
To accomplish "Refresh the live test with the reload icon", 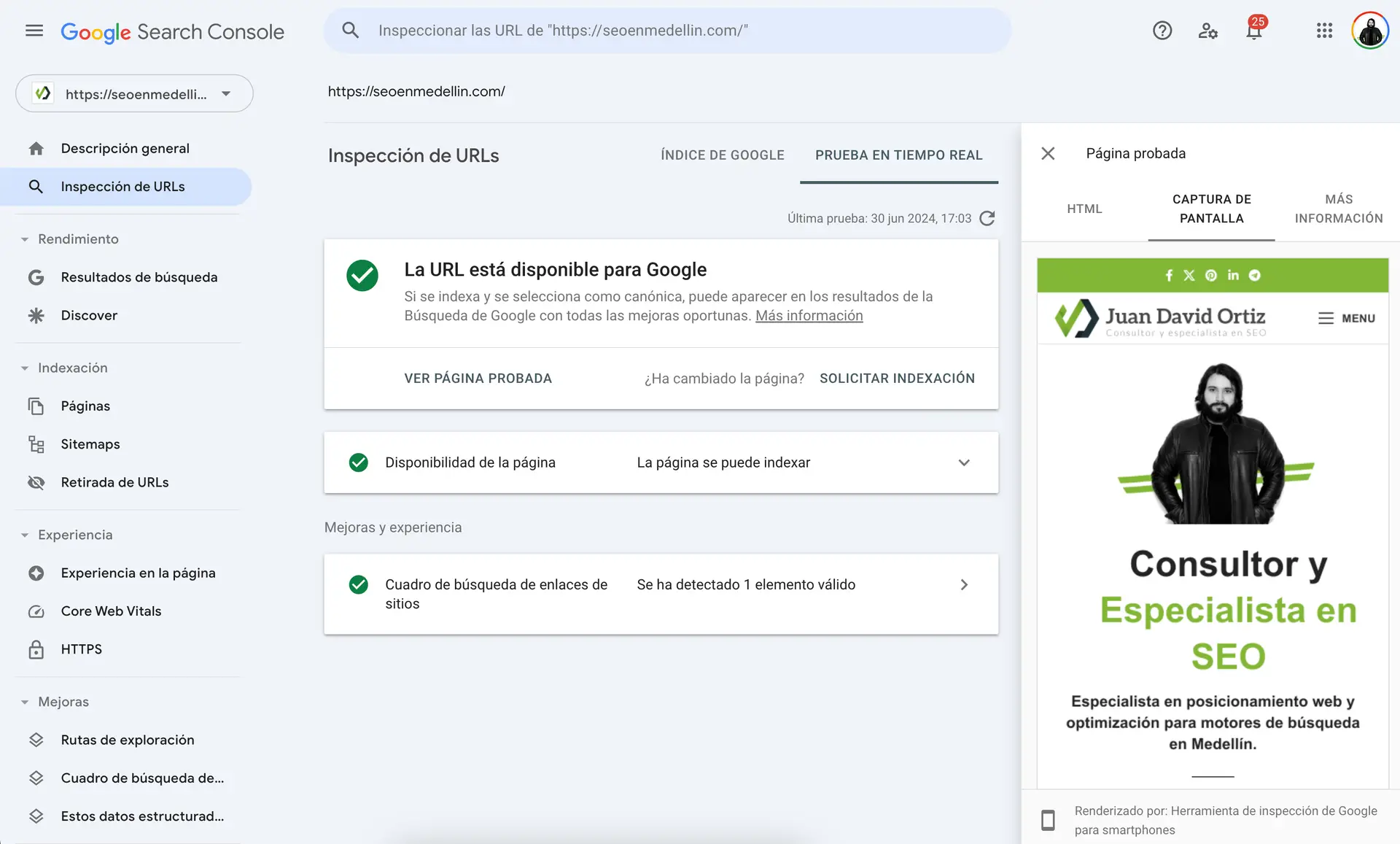I will (988, 217).
